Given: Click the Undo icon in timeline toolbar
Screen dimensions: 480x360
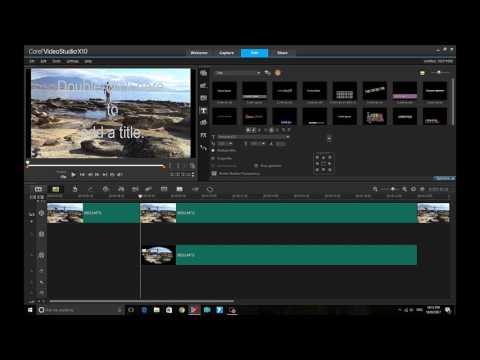Looking at the screenshot, I should coord(75,189).
